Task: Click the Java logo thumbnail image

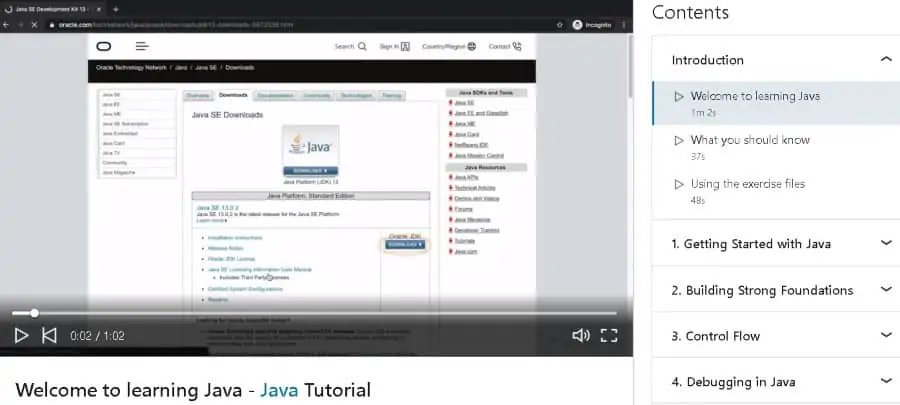Action: [311, 146]
